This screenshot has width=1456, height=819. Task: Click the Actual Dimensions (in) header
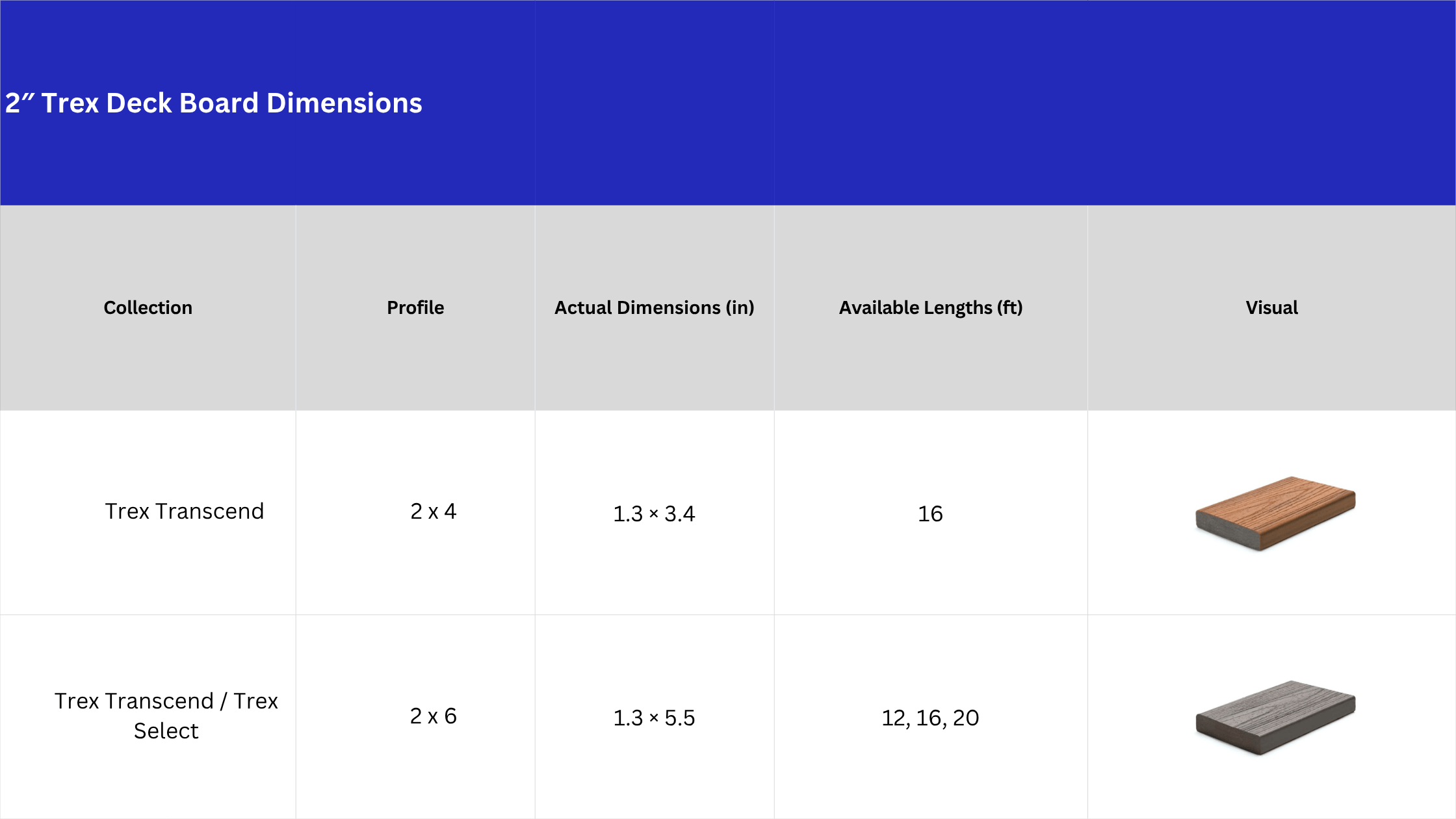[x=654, y=307]
